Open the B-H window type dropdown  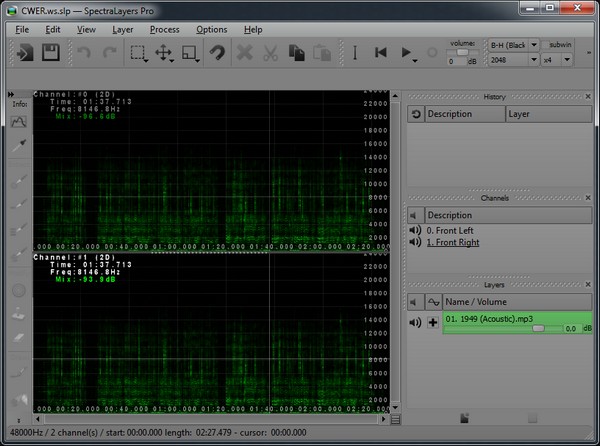point(513,45)
